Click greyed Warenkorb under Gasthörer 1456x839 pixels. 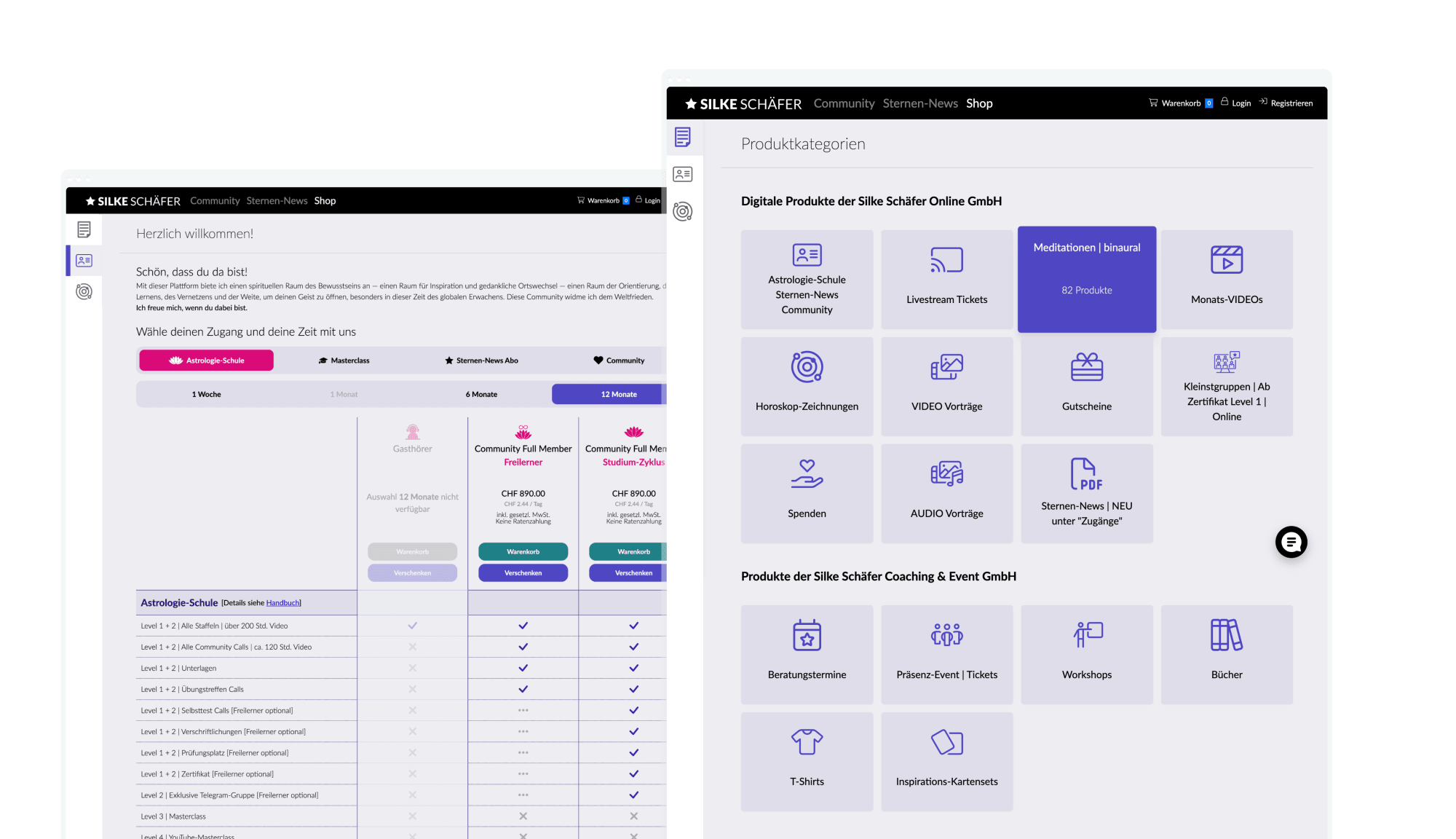tap(412, 552)
